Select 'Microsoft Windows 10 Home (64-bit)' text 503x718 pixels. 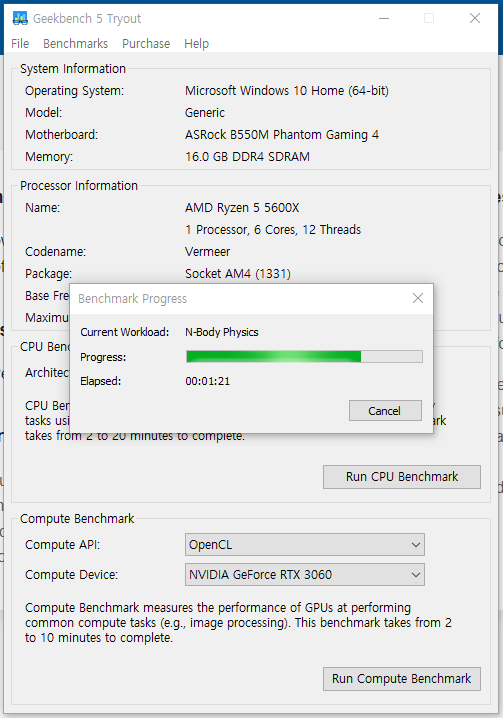point(287,91)
